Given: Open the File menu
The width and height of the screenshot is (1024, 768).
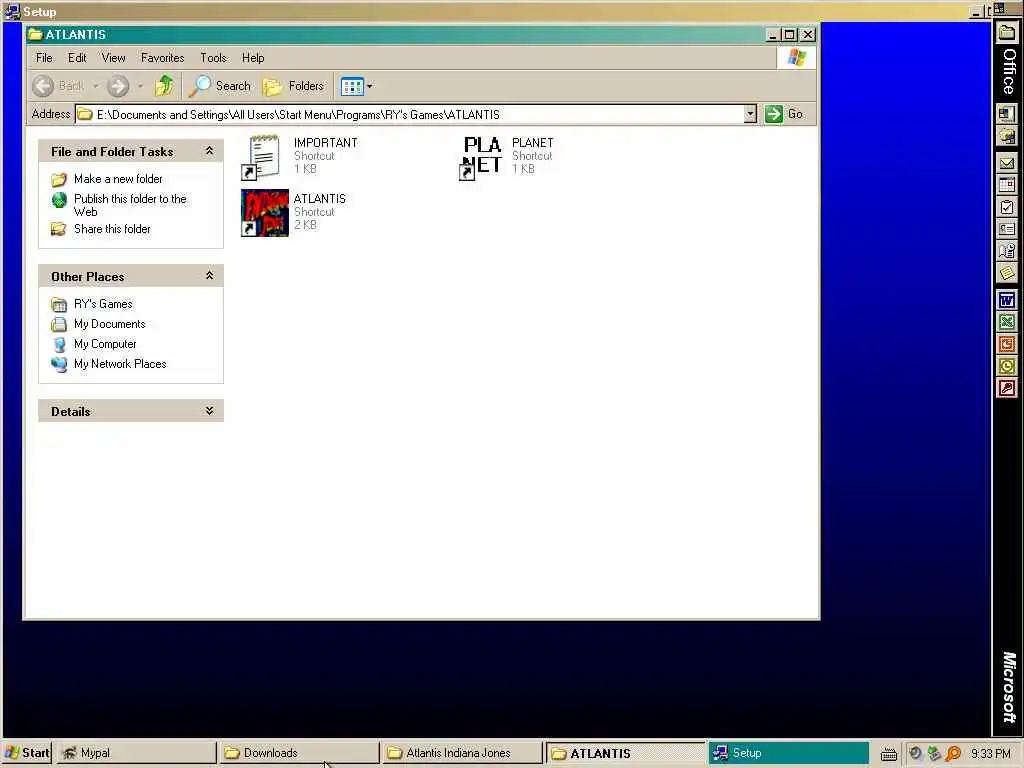Looking at the screenshot, I should coord(44,57).
